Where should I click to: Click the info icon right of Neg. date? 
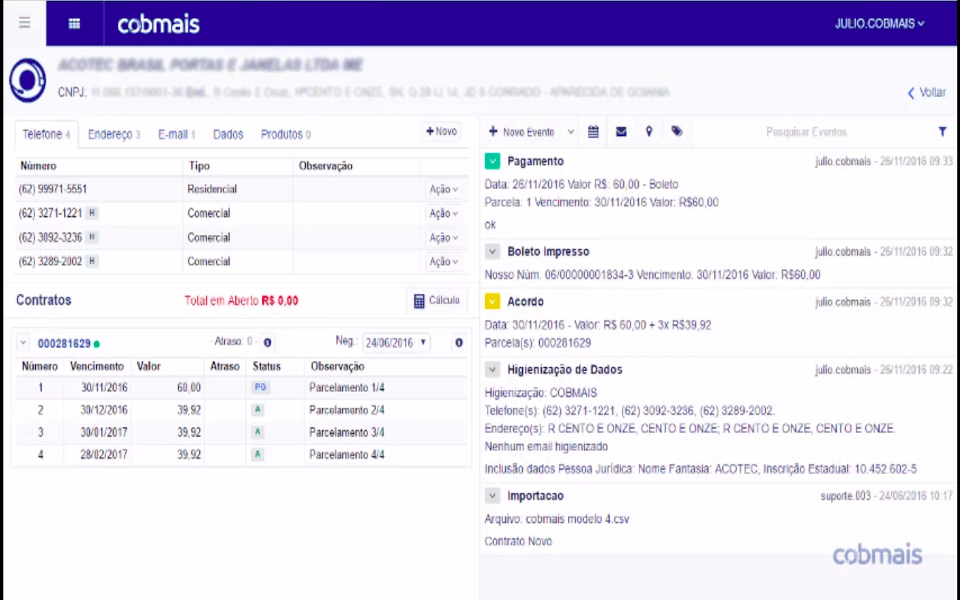click(459, 343)
